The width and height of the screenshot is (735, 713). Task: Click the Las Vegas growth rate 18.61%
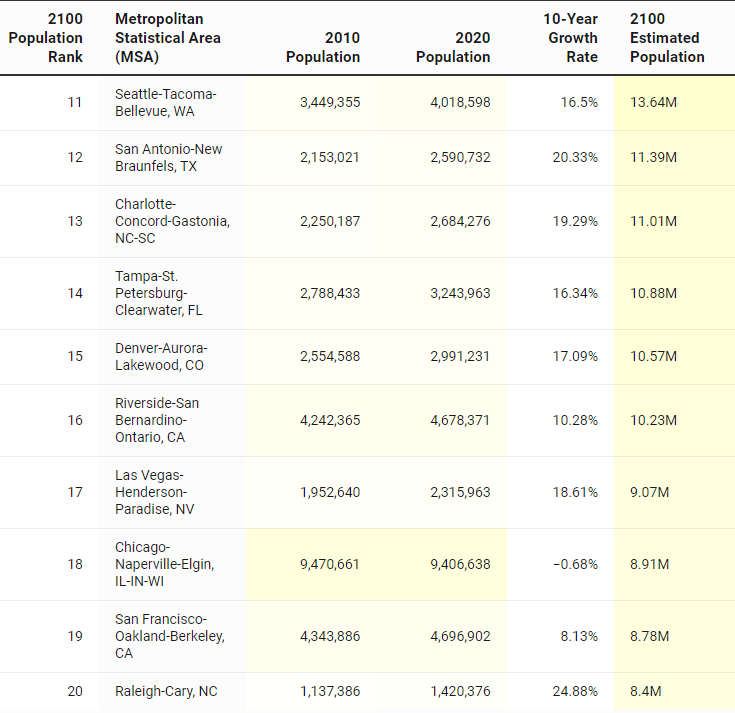(576, 493)
